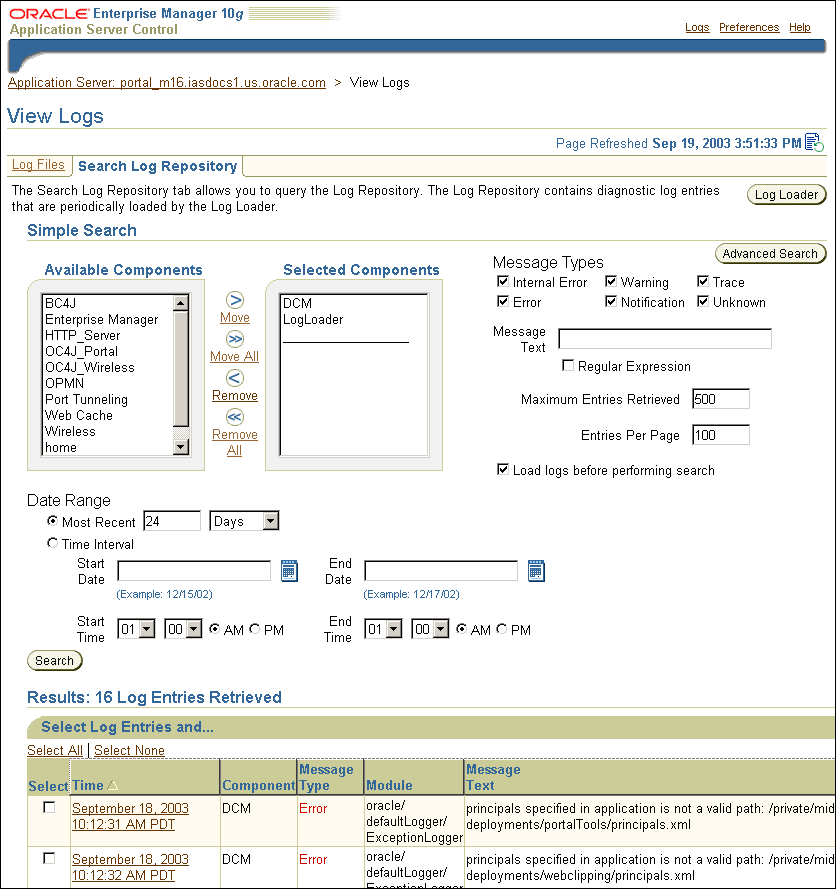Image resolution: width=836 pixels, height=889 pixels.
Task: Click the Remove component arrow icon
Action: pyautogui.click(x=234, y=378)
